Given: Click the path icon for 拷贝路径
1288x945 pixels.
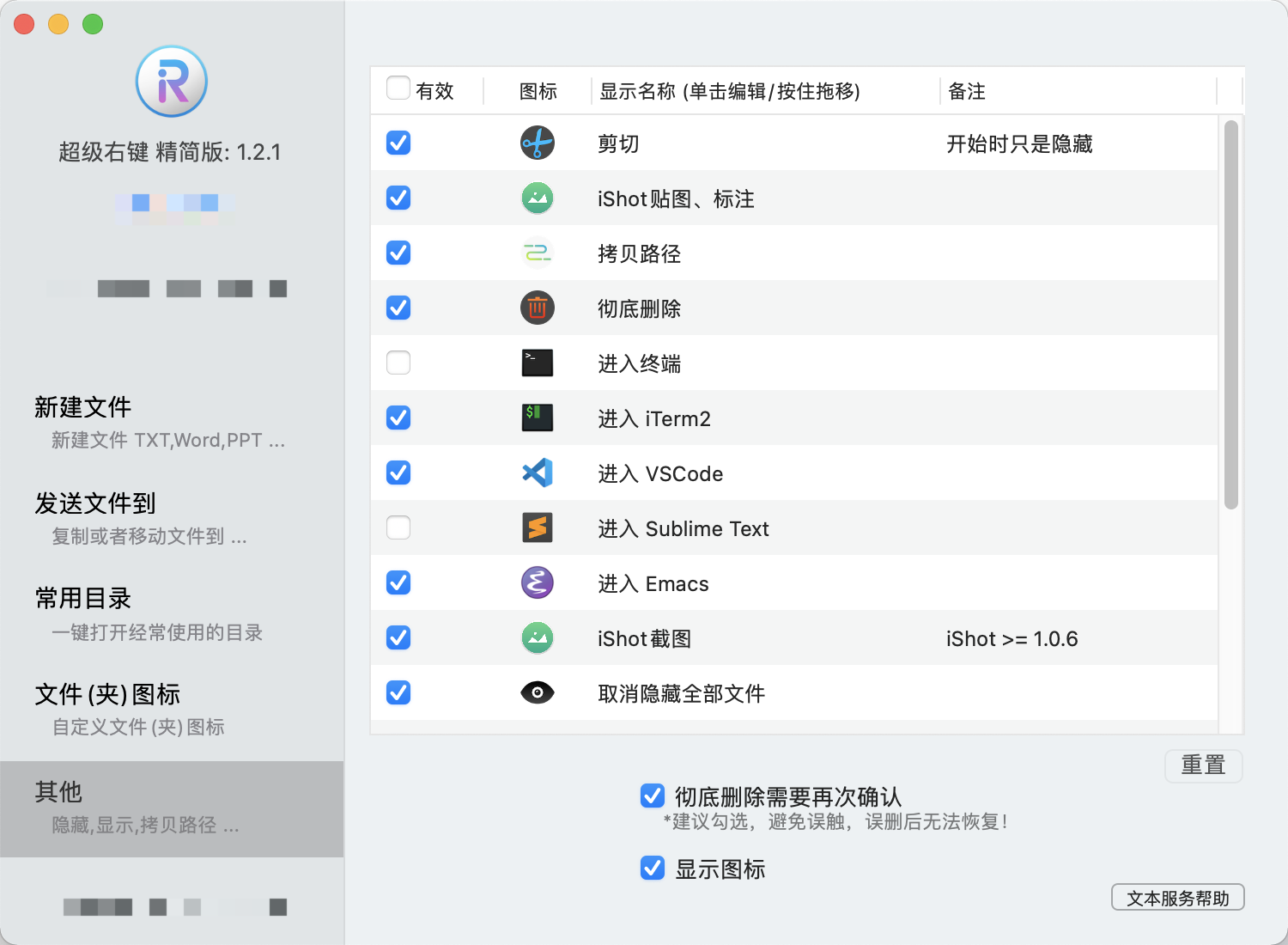Looking at the screenshot, I should coord(538,253).
